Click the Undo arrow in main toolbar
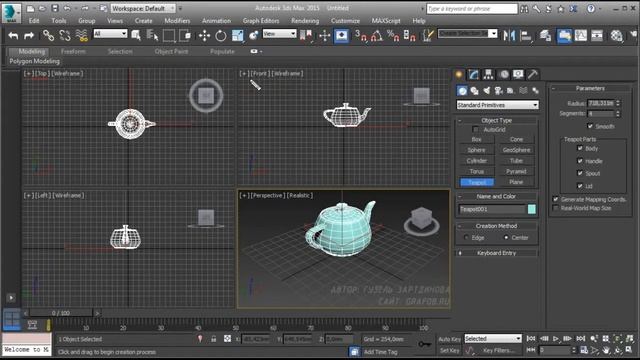 [13, 36]
